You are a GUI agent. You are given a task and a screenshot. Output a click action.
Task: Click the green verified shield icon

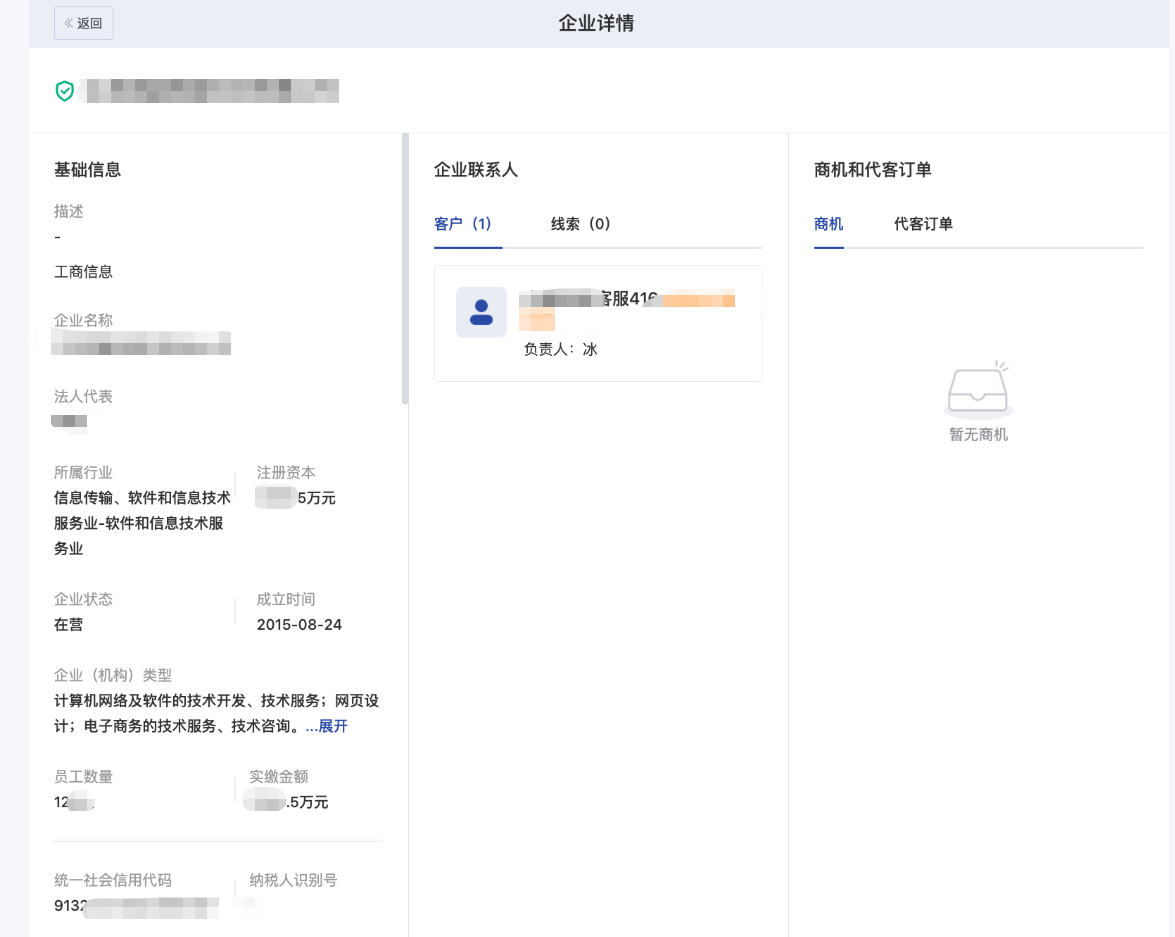(x=64, y=91)
